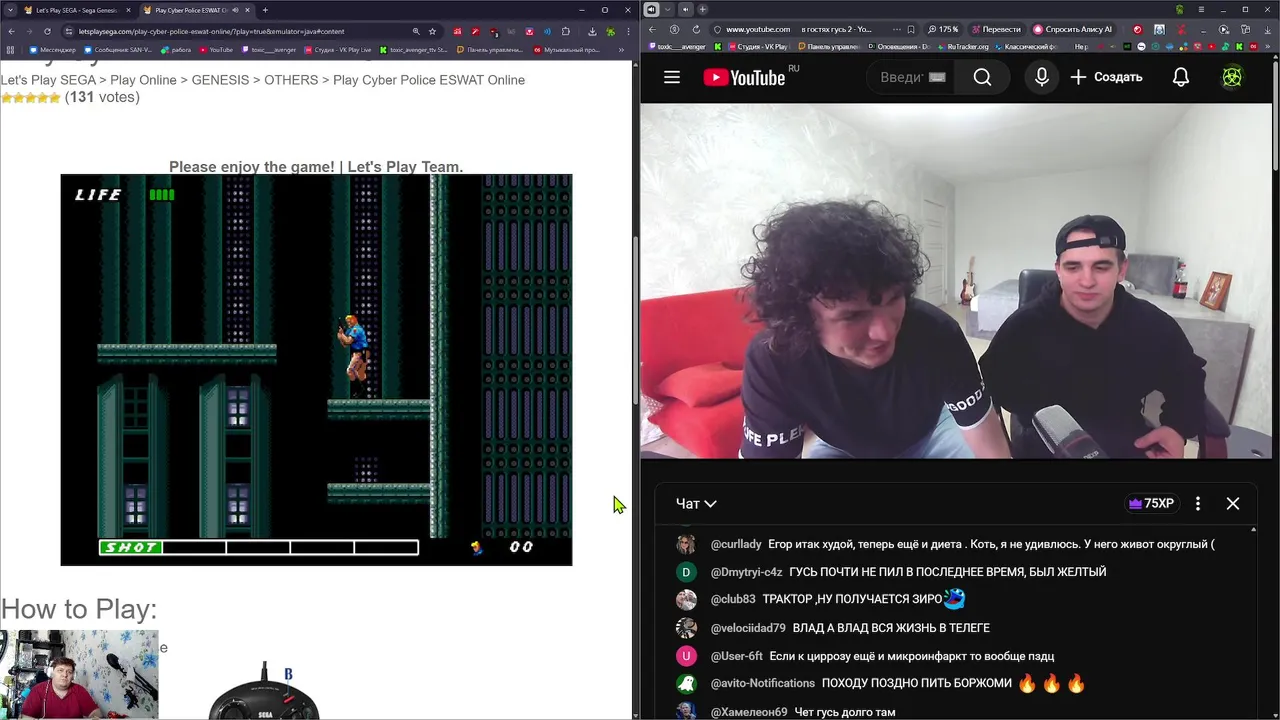
Task: Bookmark the page in Yandex Browser address bar
Action: [911, 29]
